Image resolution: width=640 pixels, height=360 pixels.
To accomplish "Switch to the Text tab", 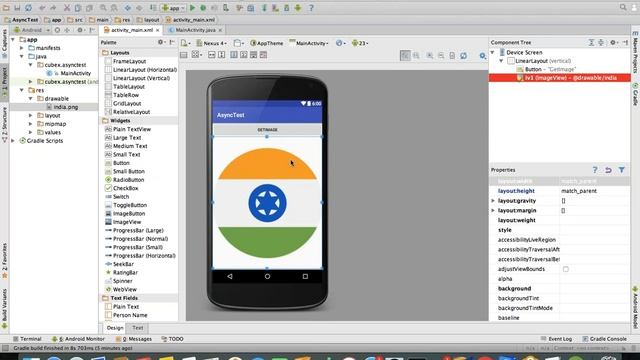I will (138, 328).
